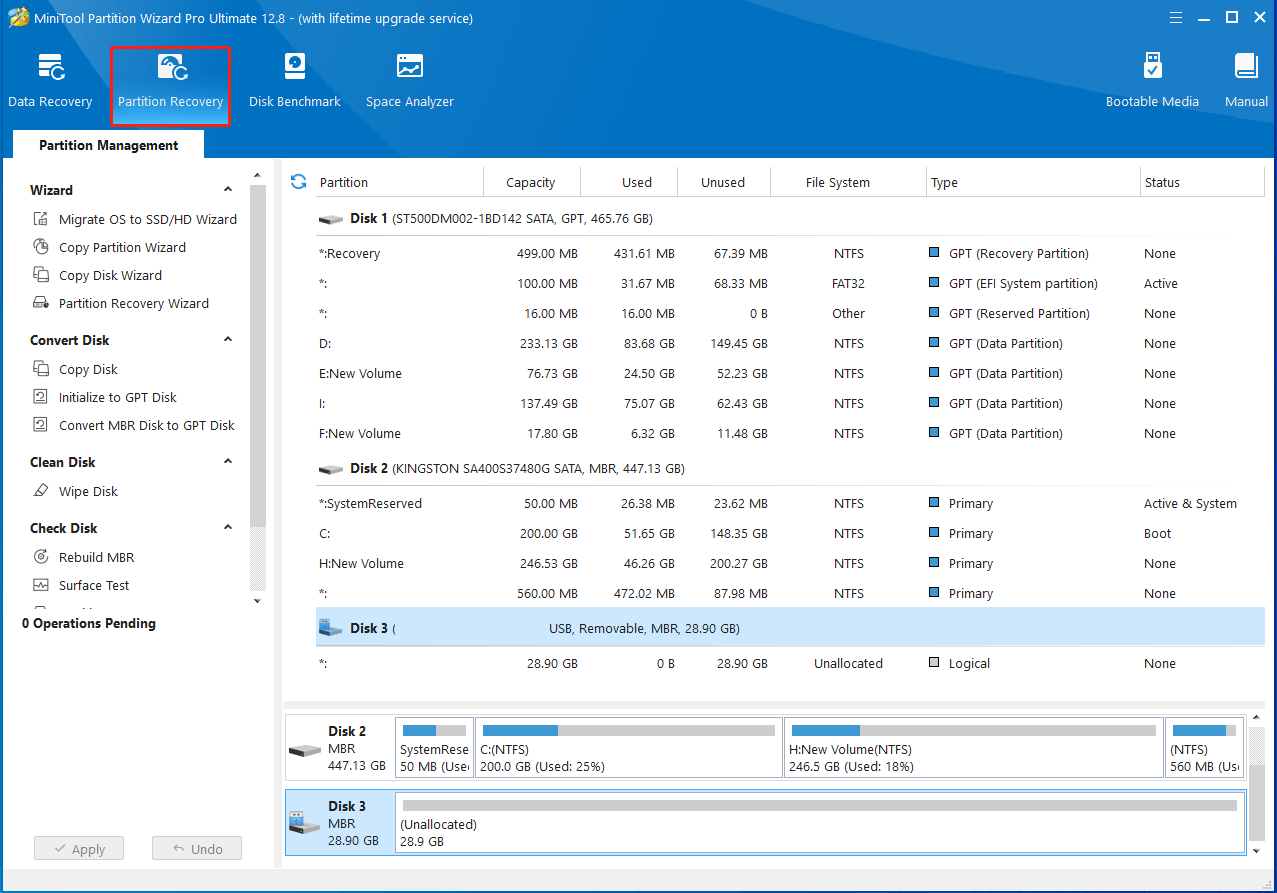This screenshot has width=1277, height=893.
Task: Select partition I: row
Action: tap(790, 403)
